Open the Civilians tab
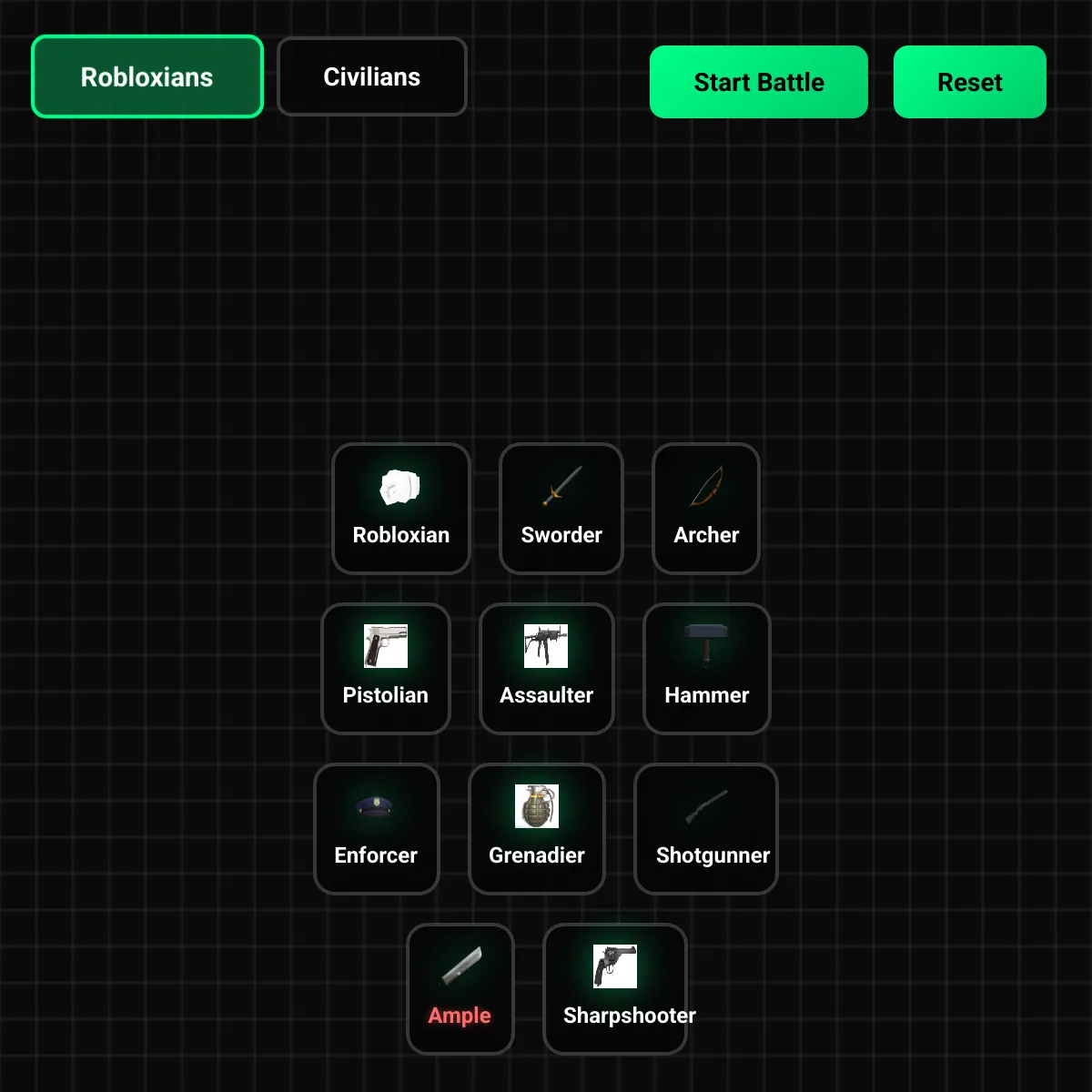The width and height of the screenshot is (1092, 1092). pyautogui.click(x=372, y=76)
